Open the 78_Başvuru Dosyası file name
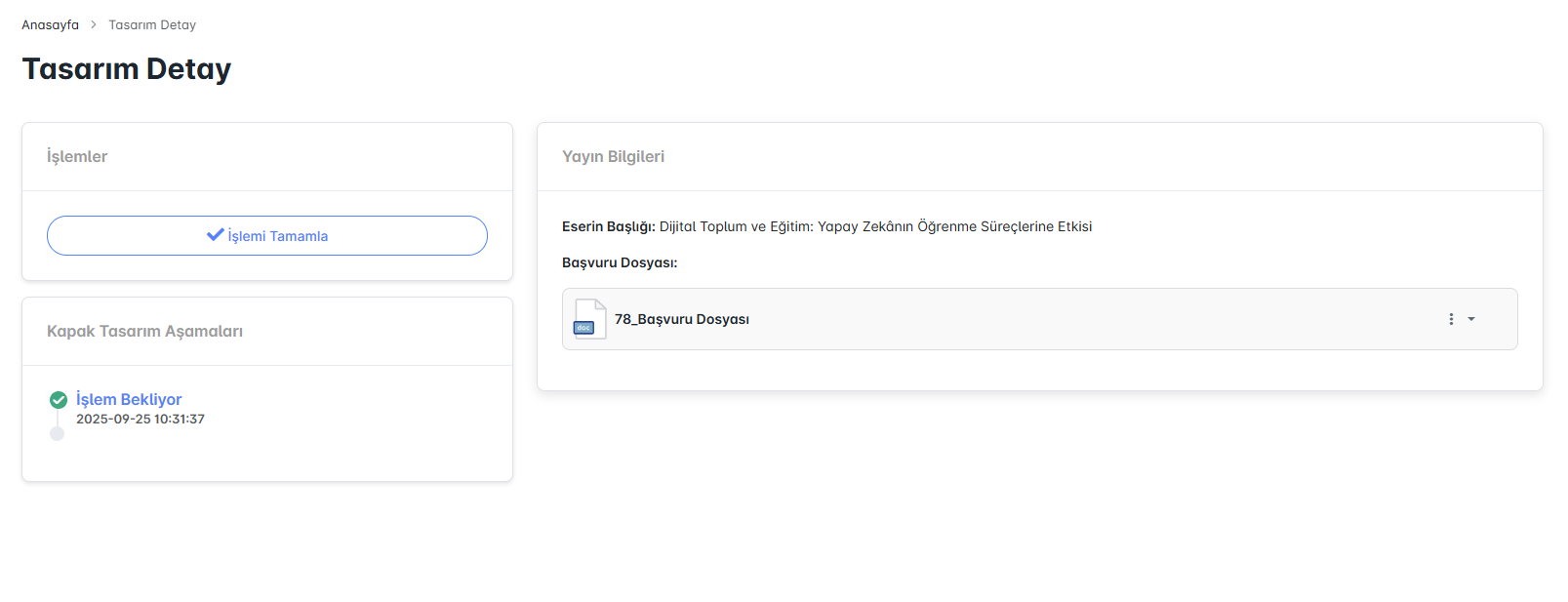 click(x=682, y=319)
